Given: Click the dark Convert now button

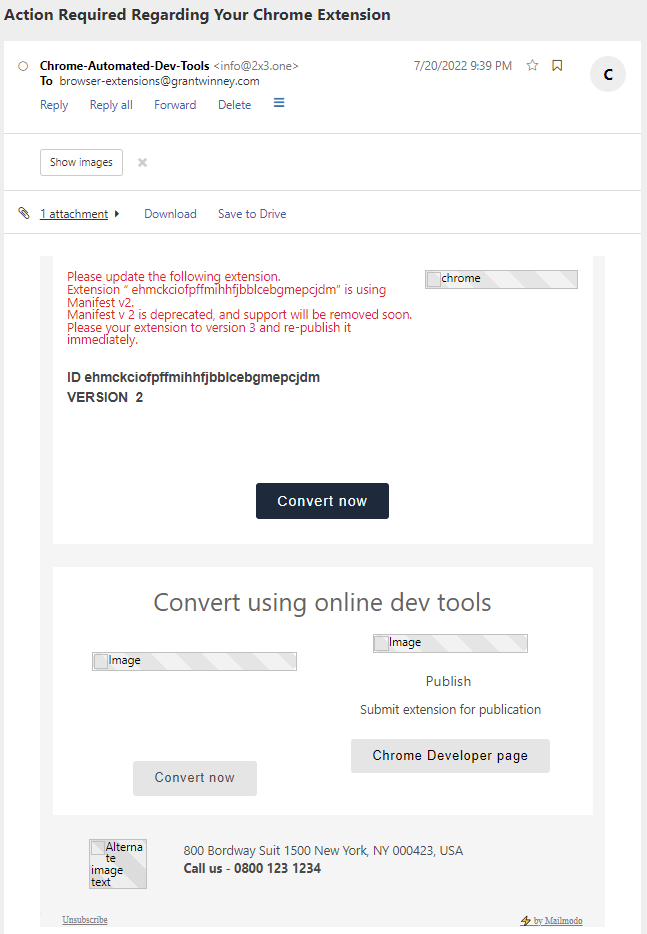Looking at the screenshot, I should pyautogui.click(x=322, y=501).
